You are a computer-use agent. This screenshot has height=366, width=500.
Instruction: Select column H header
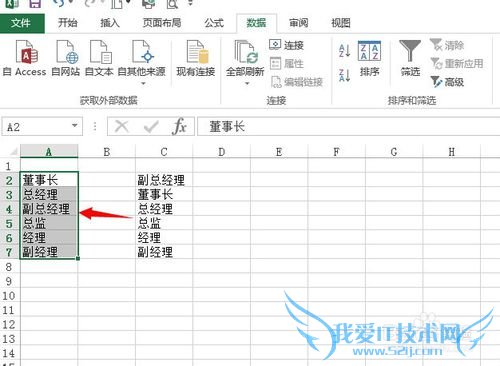(x=451, y=152)
